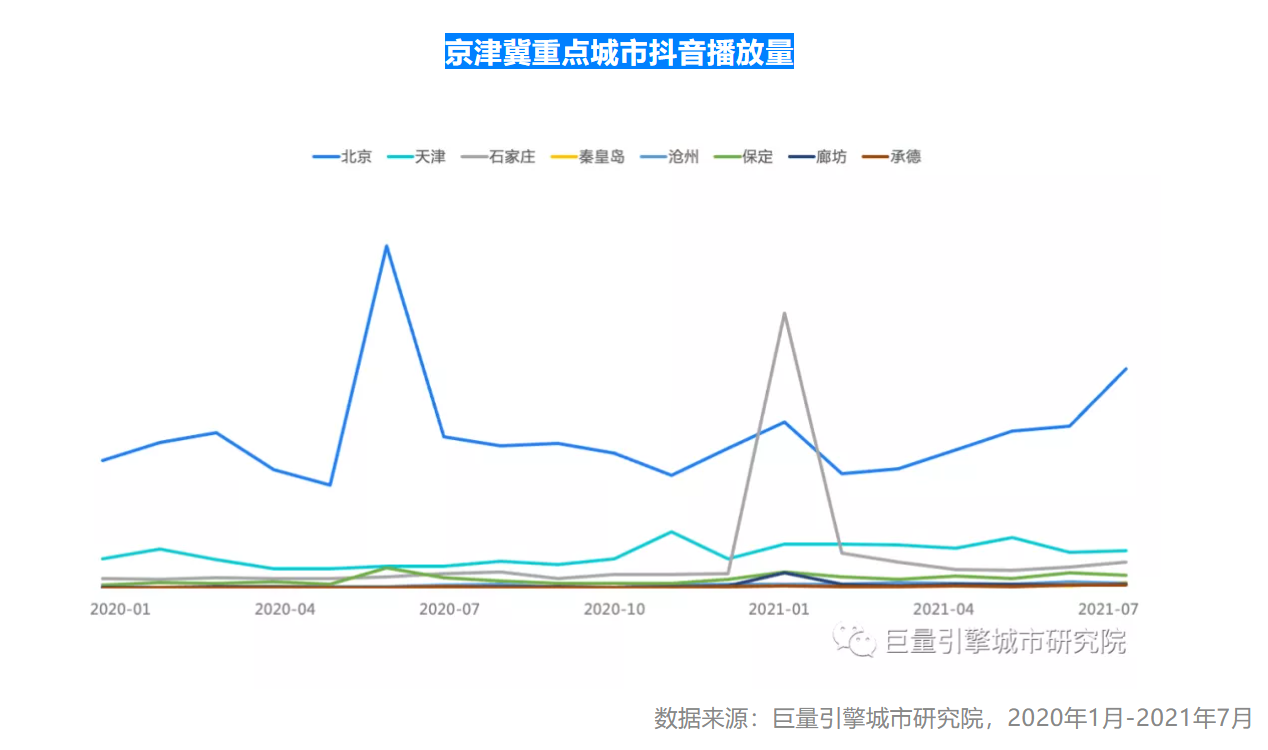Click the 2020-04 axis label
The height and width of the screenshot is (750, 1268).
(x=286, y=608)
